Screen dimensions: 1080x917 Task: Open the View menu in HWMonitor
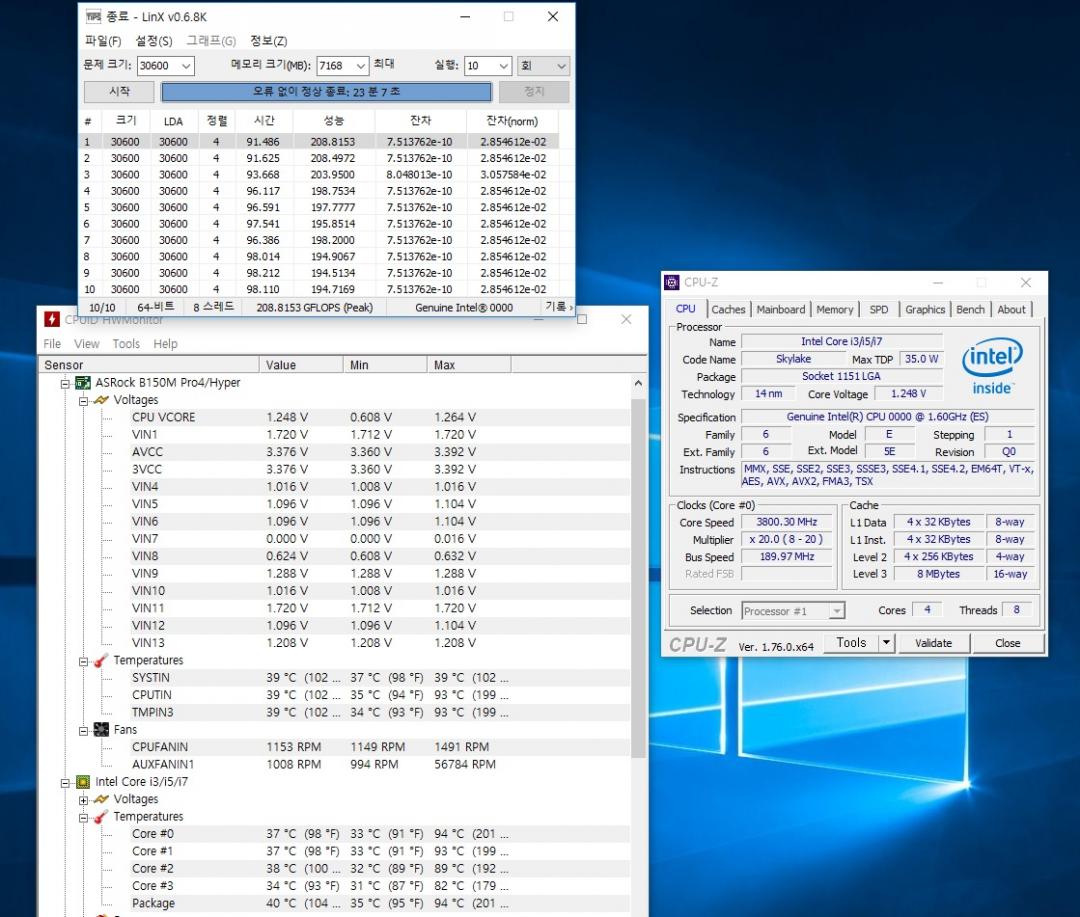87,344
